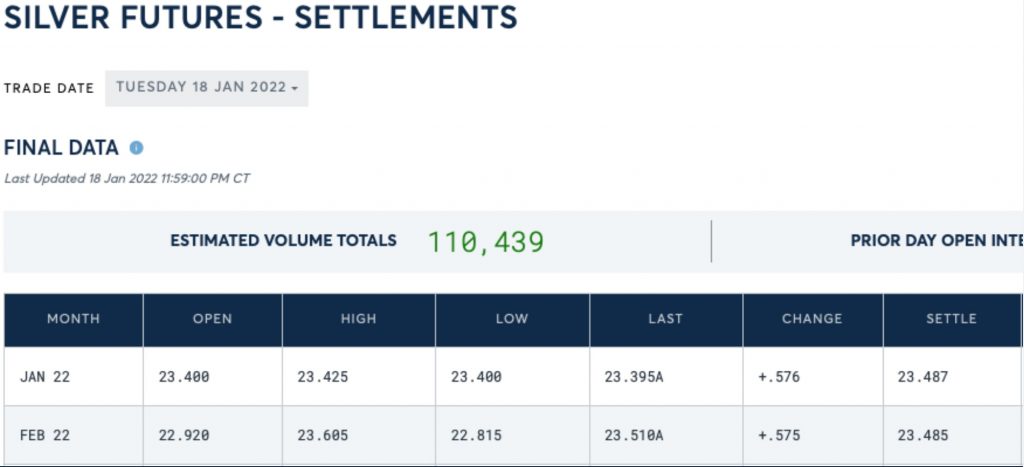Image resolution: width=1024 pixels, height=467 pixels.
Task: Click the FEB 22 high price 23.605
Action: (x=323, y=435)
